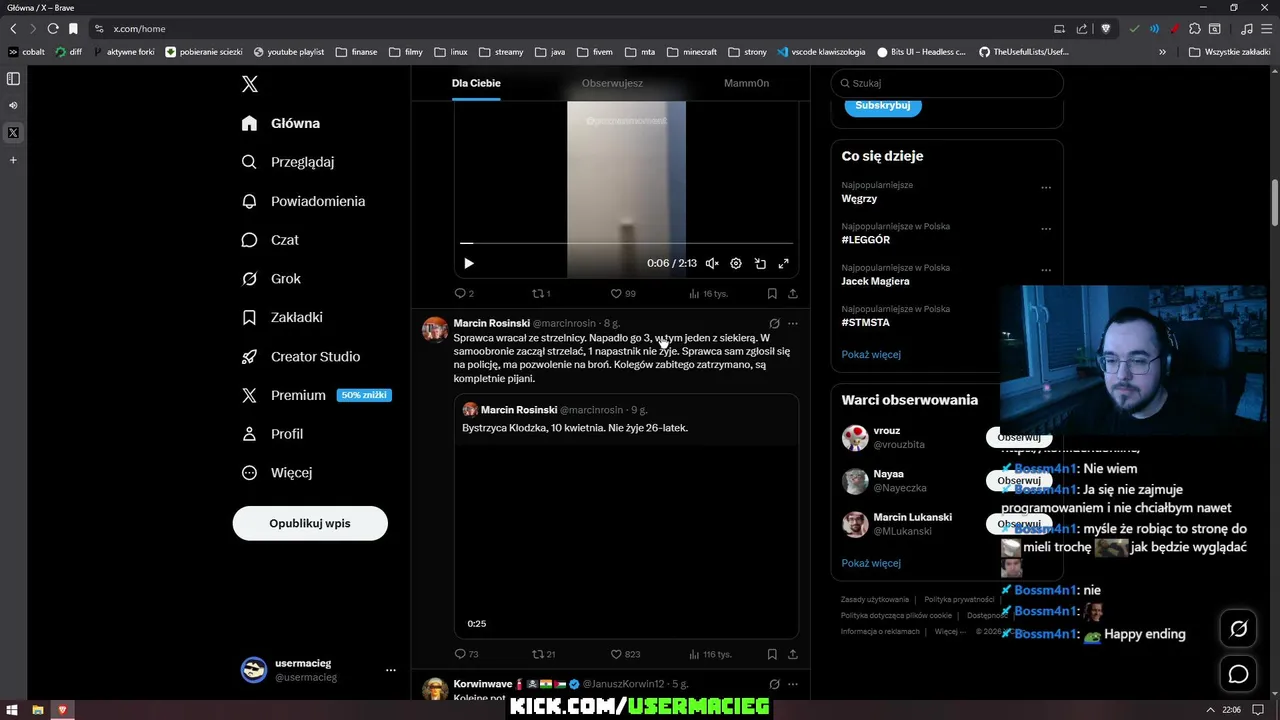This screenshot has height=720, width=1280.
Task: Like the post with 823 likes
Action: 625,654
